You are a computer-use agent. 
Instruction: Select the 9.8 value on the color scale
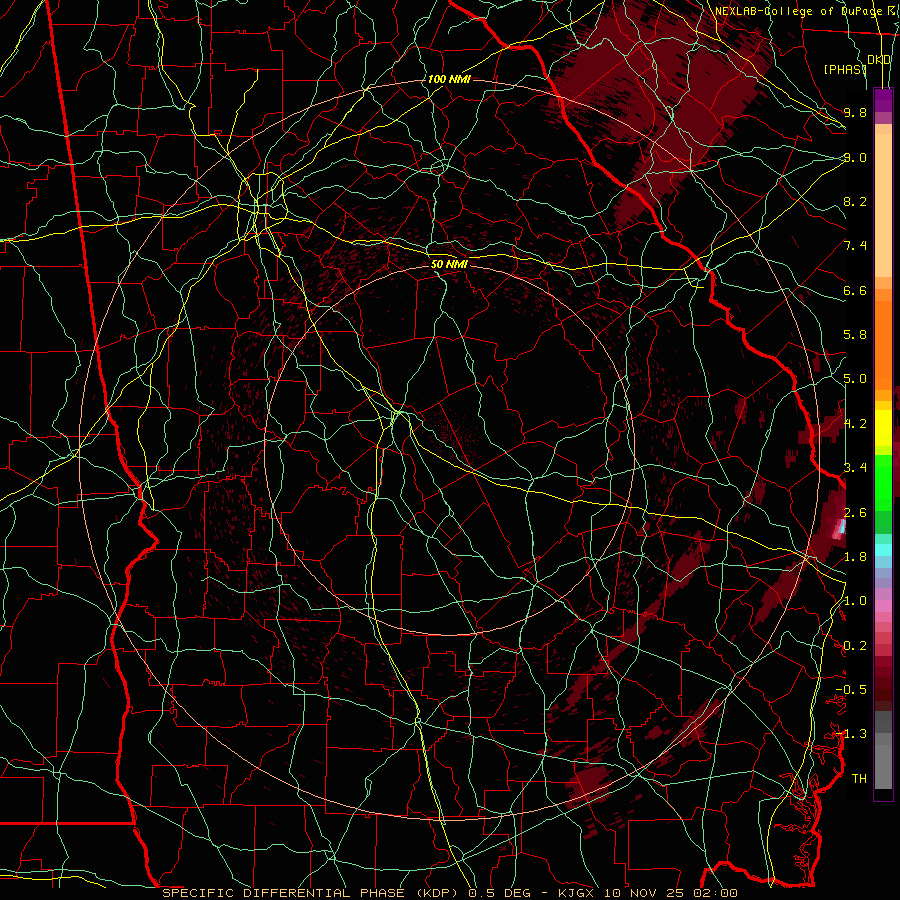855,112
